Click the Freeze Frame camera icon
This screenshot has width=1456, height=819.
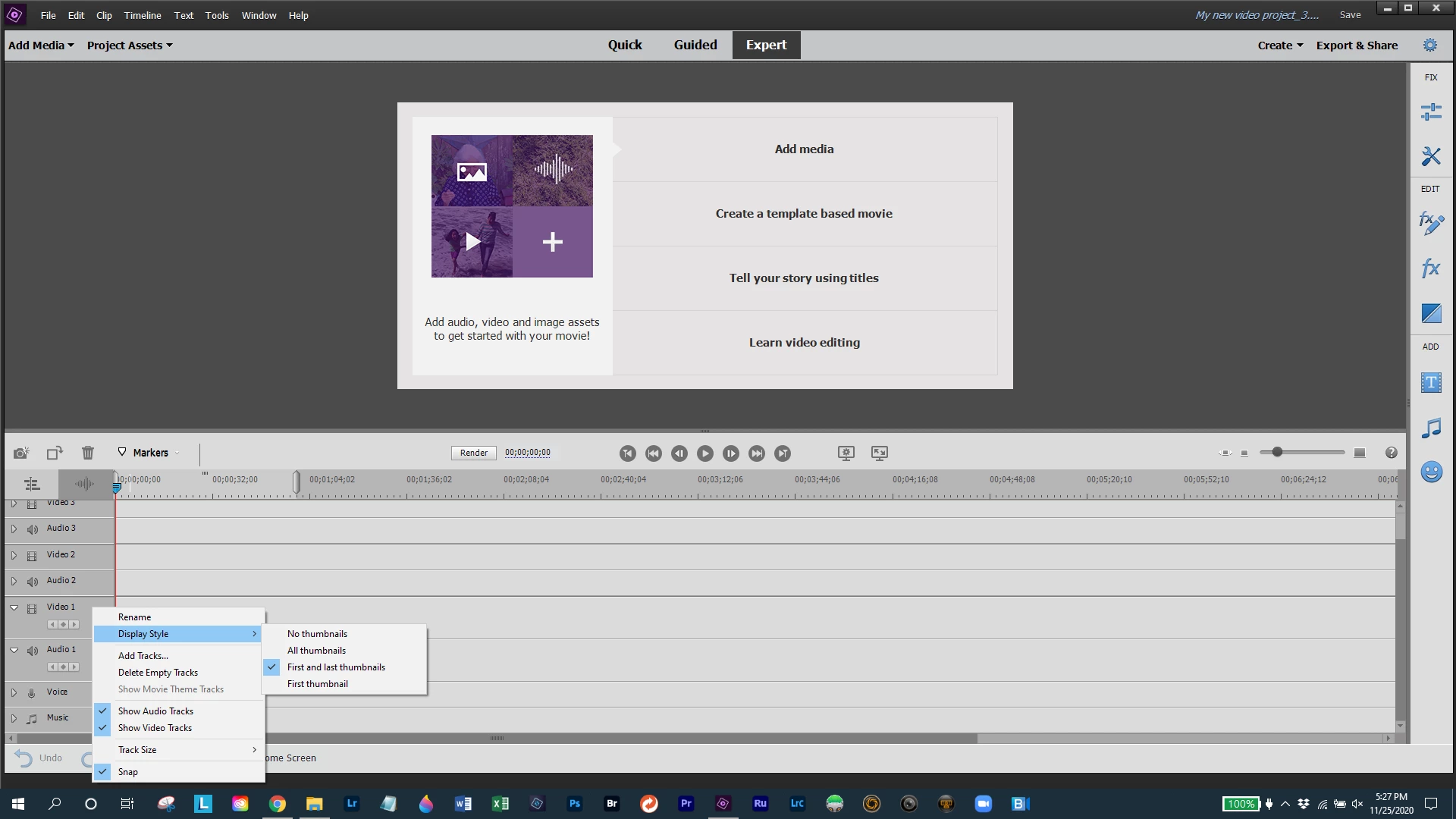[x=21, y=453]
